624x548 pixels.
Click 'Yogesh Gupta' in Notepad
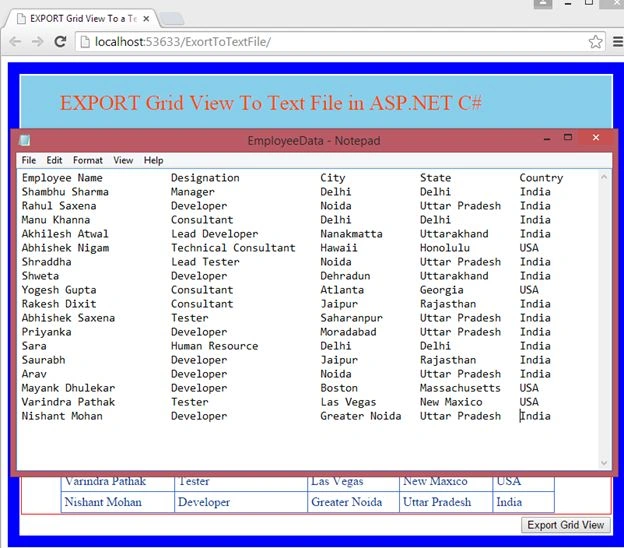pos(59,290)
